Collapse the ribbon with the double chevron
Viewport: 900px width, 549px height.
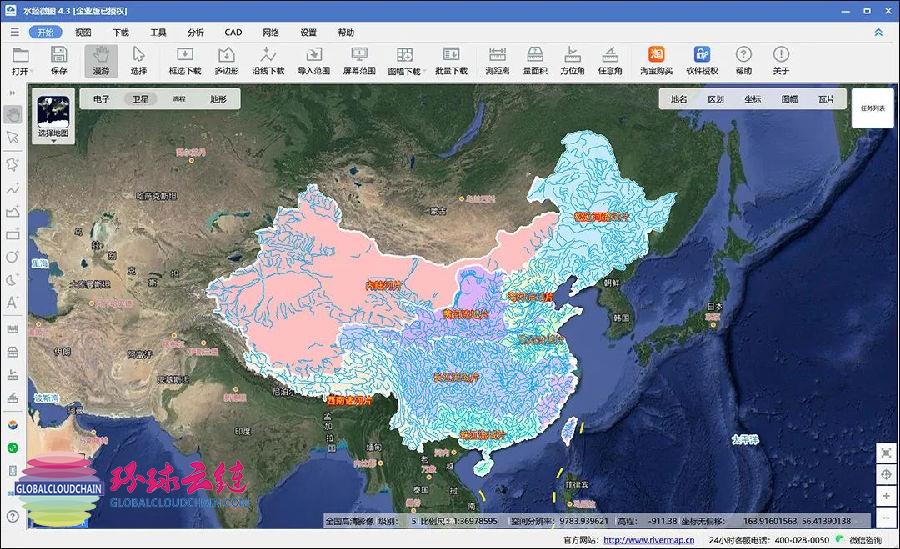879,32
